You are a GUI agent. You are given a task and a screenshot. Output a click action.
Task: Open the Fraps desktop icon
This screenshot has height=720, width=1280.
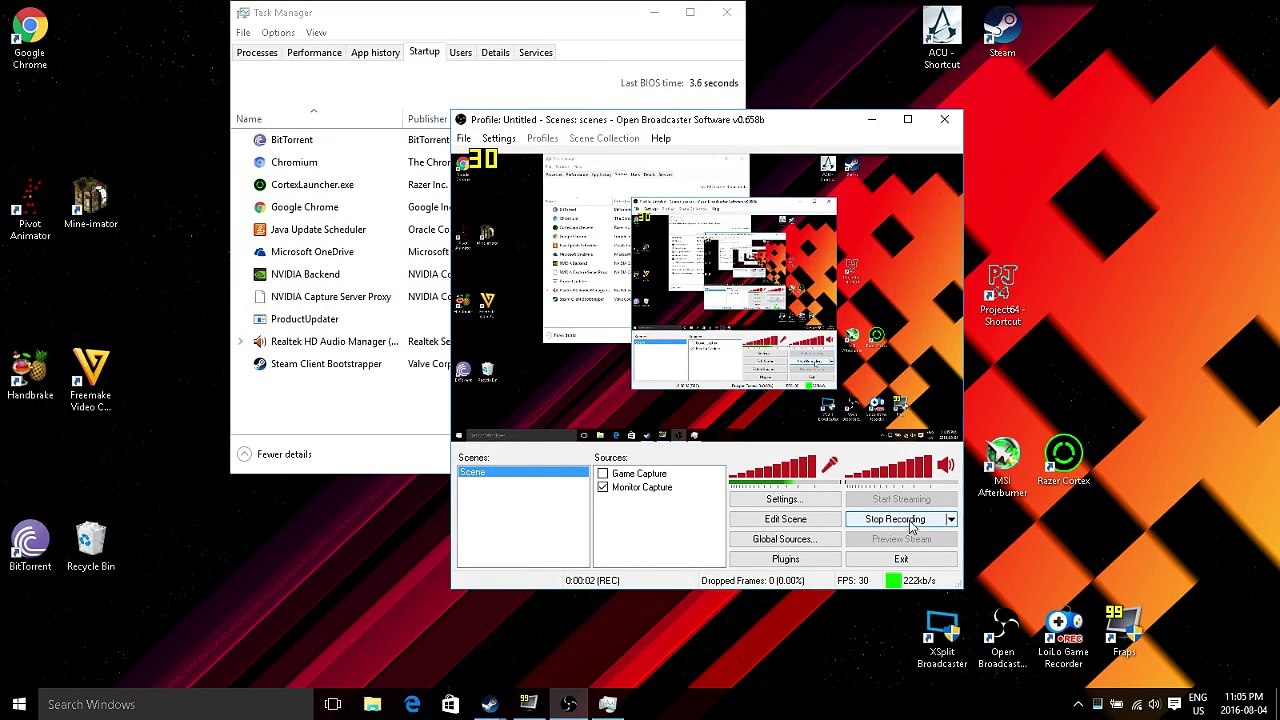1123,632
